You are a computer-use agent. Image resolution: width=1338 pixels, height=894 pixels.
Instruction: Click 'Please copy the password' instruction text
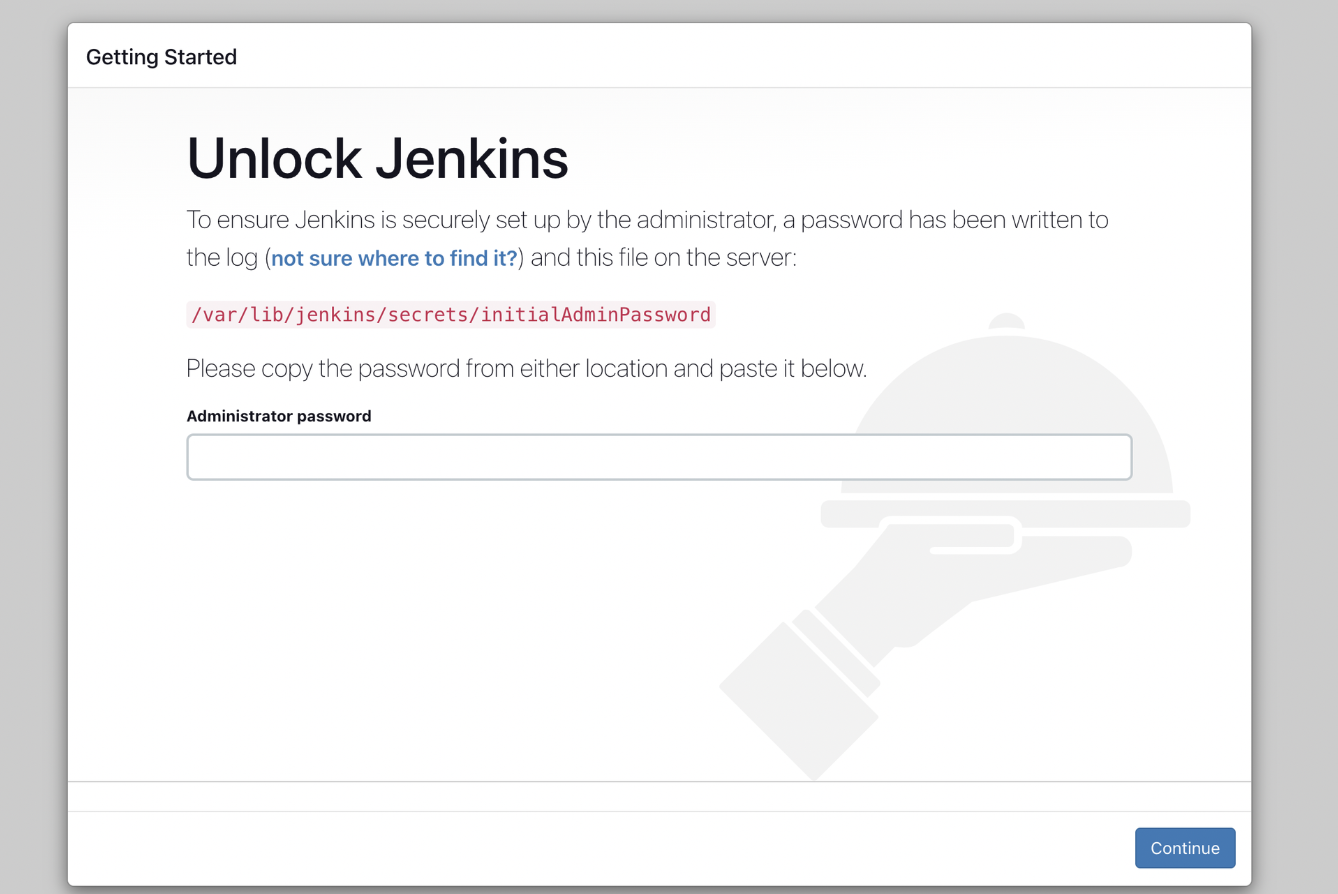[x=526, y=368]
